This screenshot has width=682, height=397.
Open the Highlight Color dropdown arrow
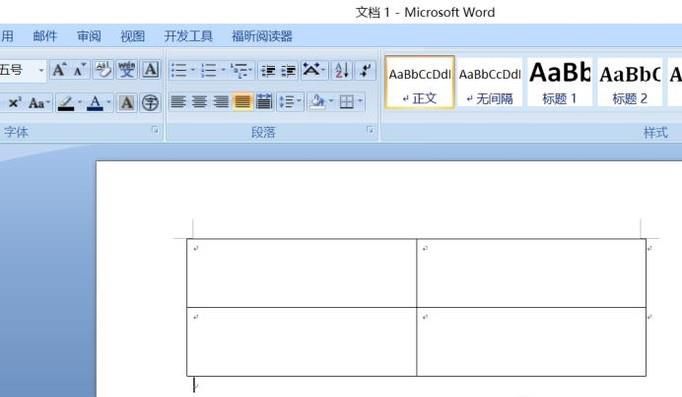[80, 103]
